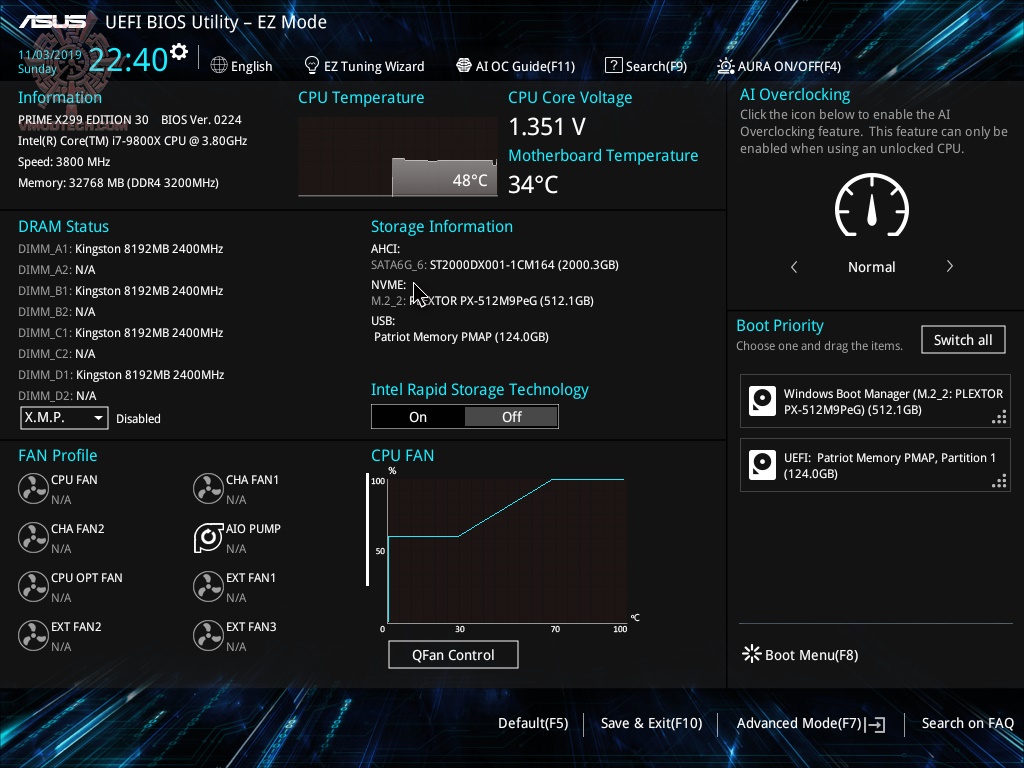Viewport: 1024px width, 768px height.
Task: Select the CHA FAN1 icon
Action: click(208, 488)
